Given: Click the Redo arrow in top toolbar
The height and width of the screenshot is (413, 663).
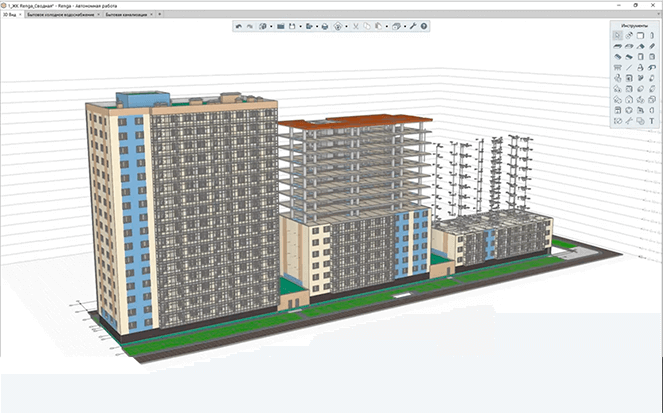Looking at the screenshot, I should (250, 26).
